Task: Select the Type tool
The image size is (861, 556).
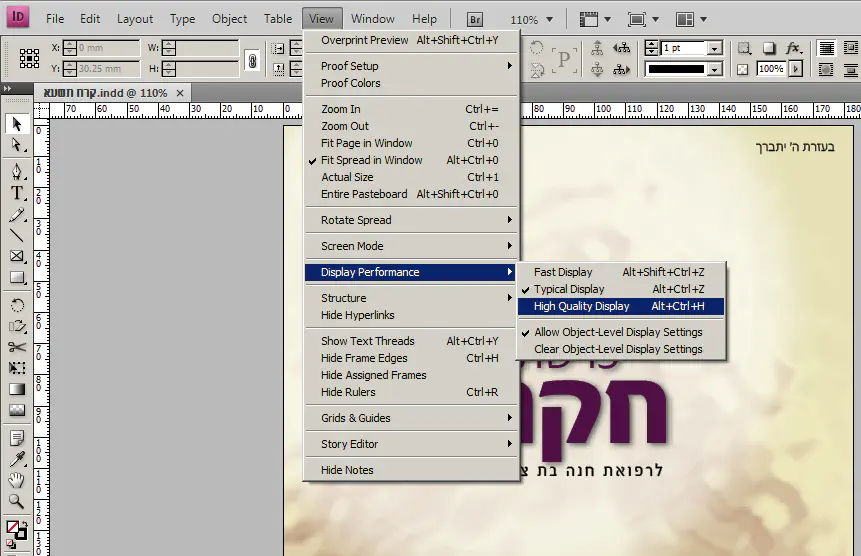Action: click(17, 193)
